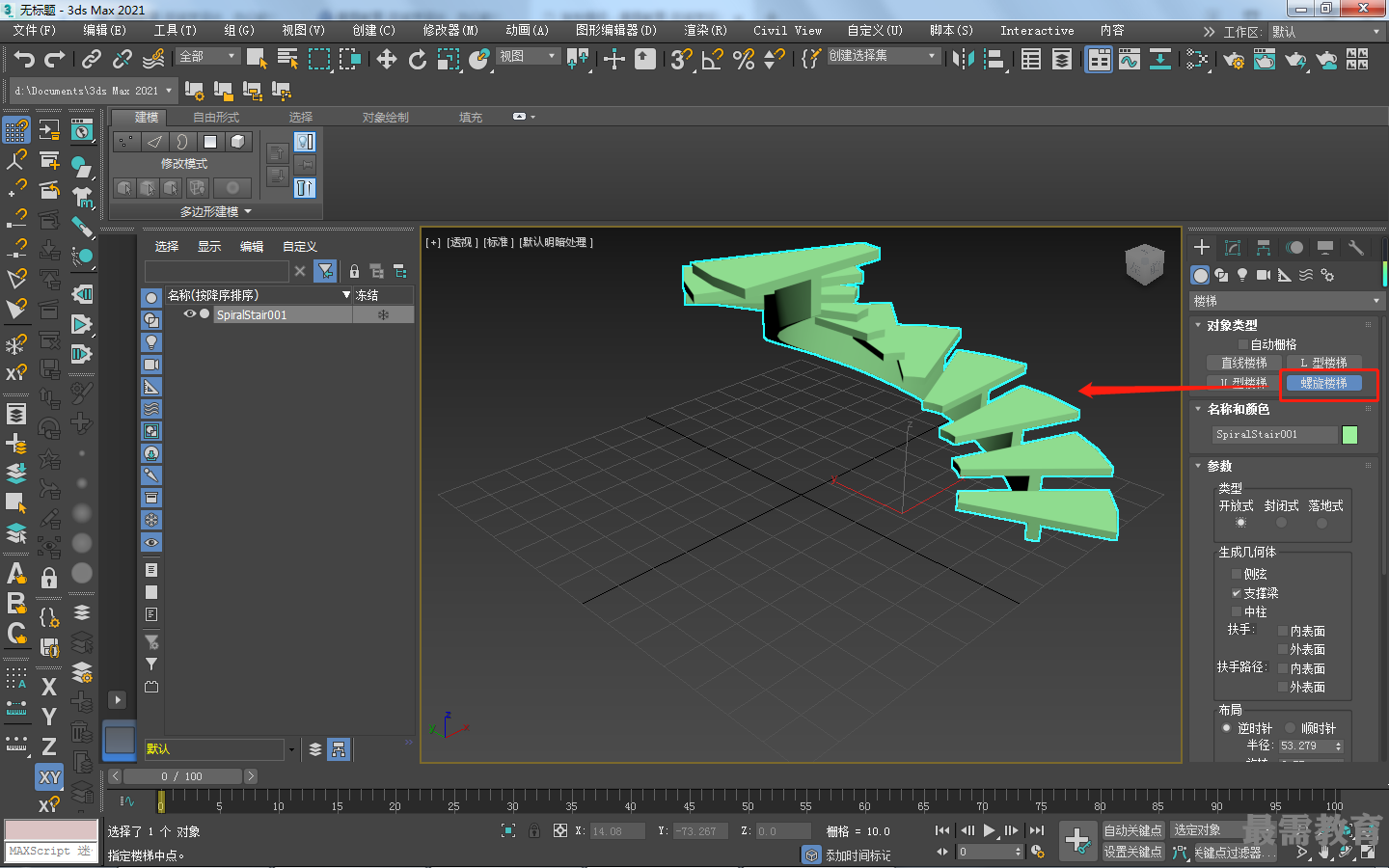Open the 修改器(M) menu
The image size is (1389, 868).
coord(450,31)
